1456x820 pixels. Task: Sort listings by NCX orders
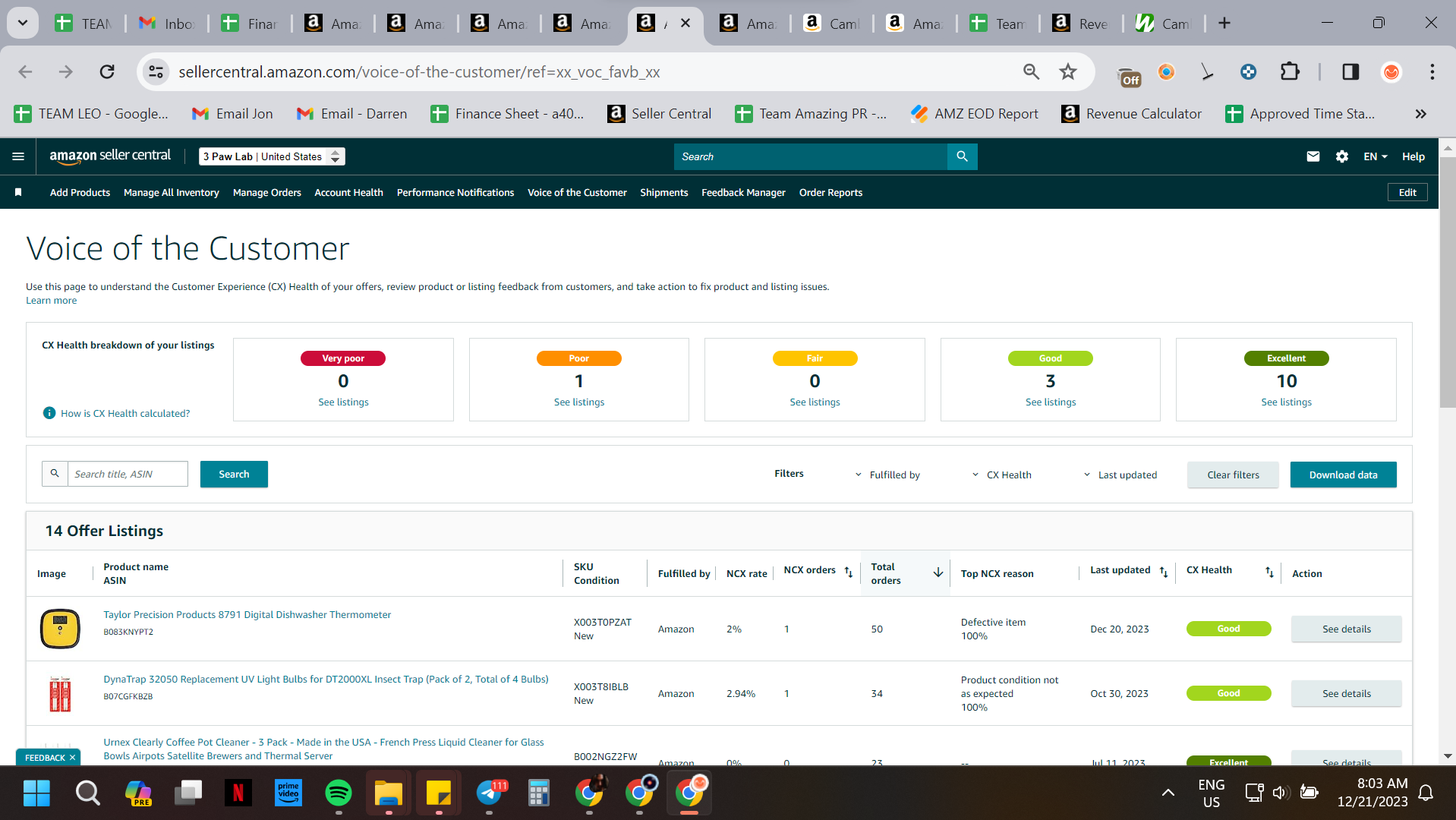(x=849, y=572)
